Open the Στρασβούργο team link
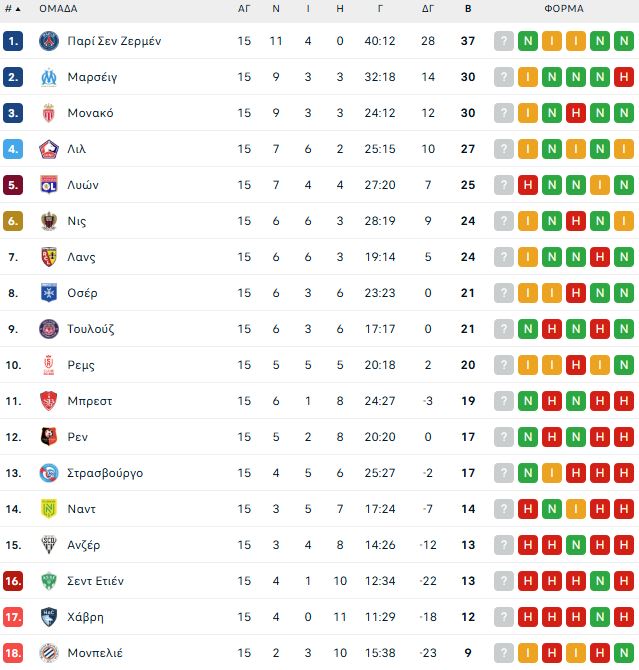This screenshot has height=670, width=639. (105, 473)
